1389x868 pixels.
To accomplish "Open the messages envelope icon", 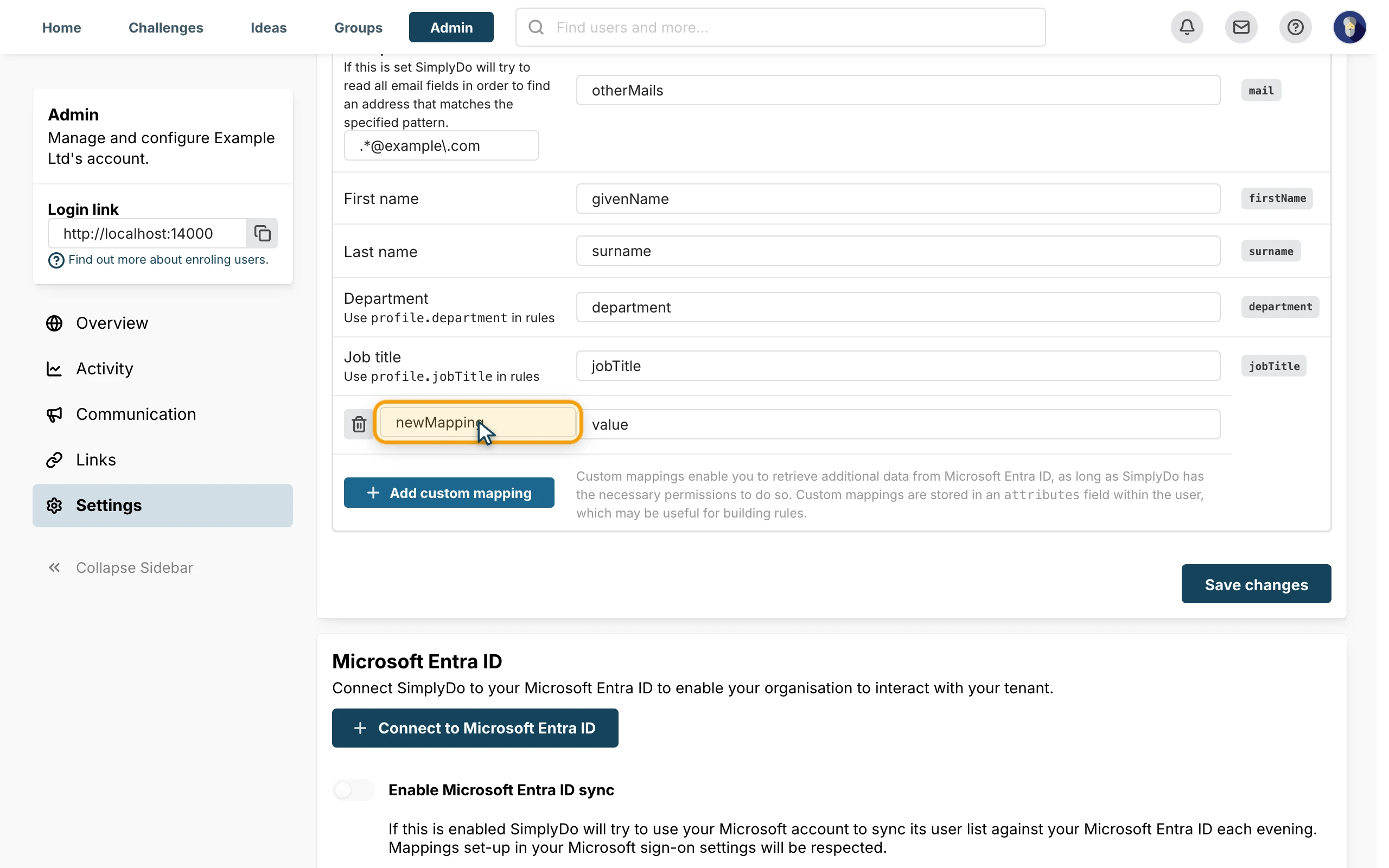I will pyautogui.click(x=1240, y=27).
